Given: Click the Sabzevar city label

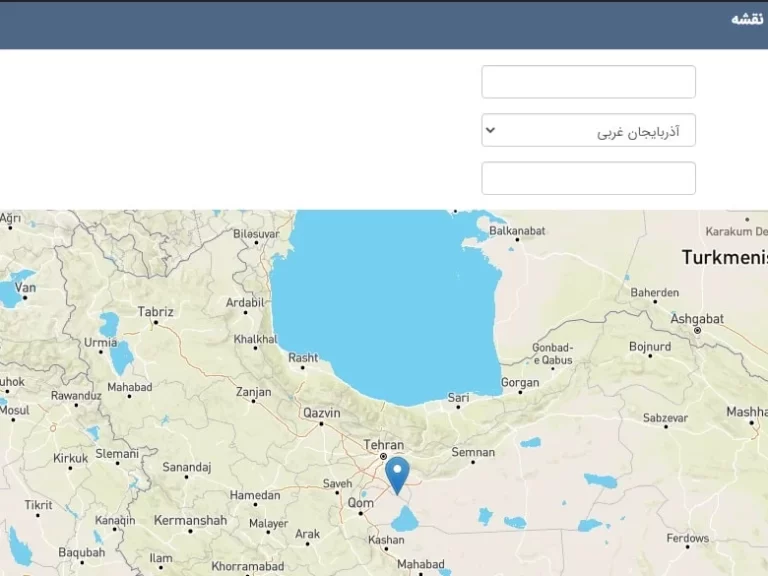Looking at the screenshot, I should click(665, 418).
